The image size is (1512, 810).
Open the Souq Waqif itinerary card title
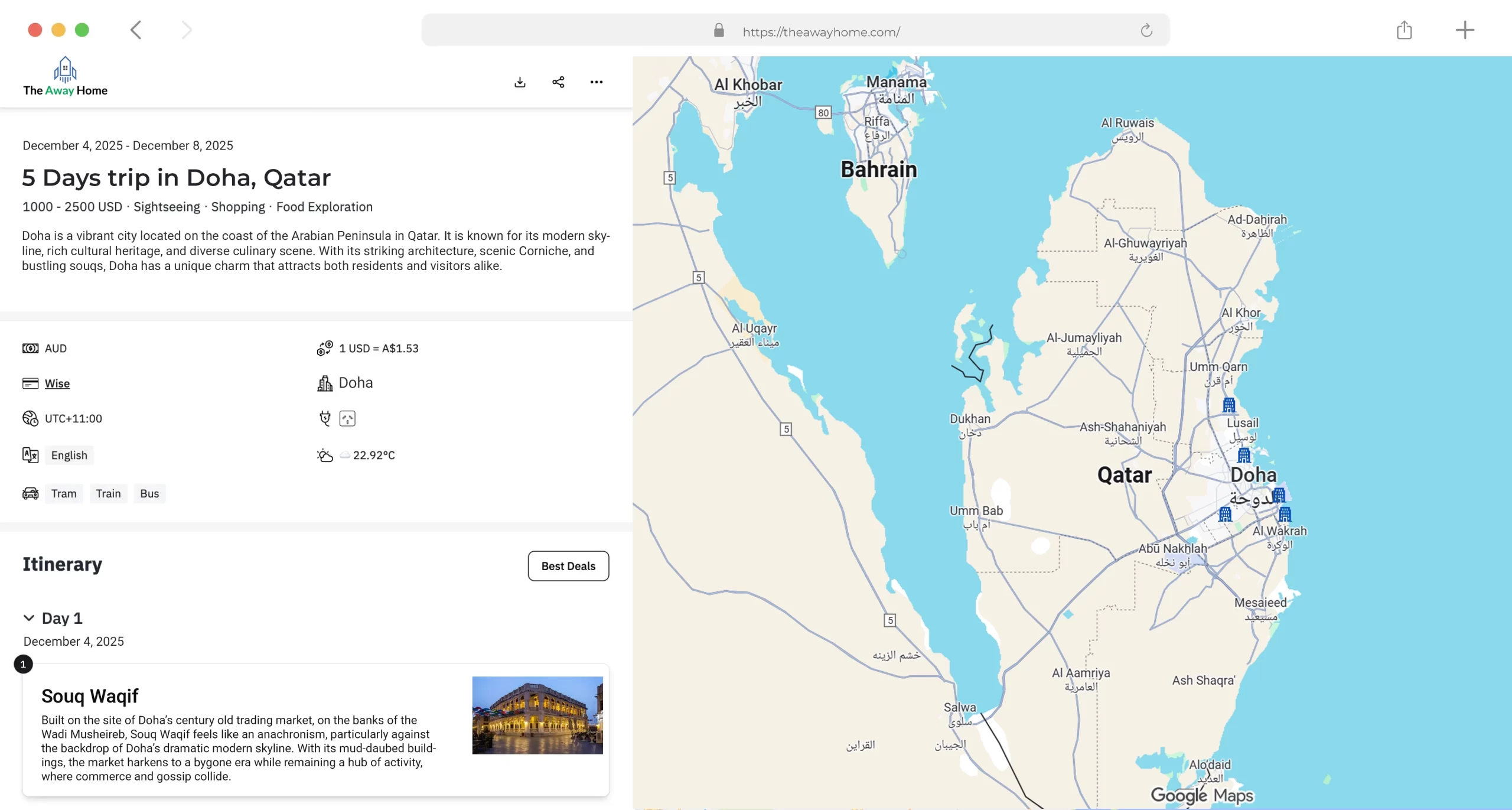click(90, 696)
